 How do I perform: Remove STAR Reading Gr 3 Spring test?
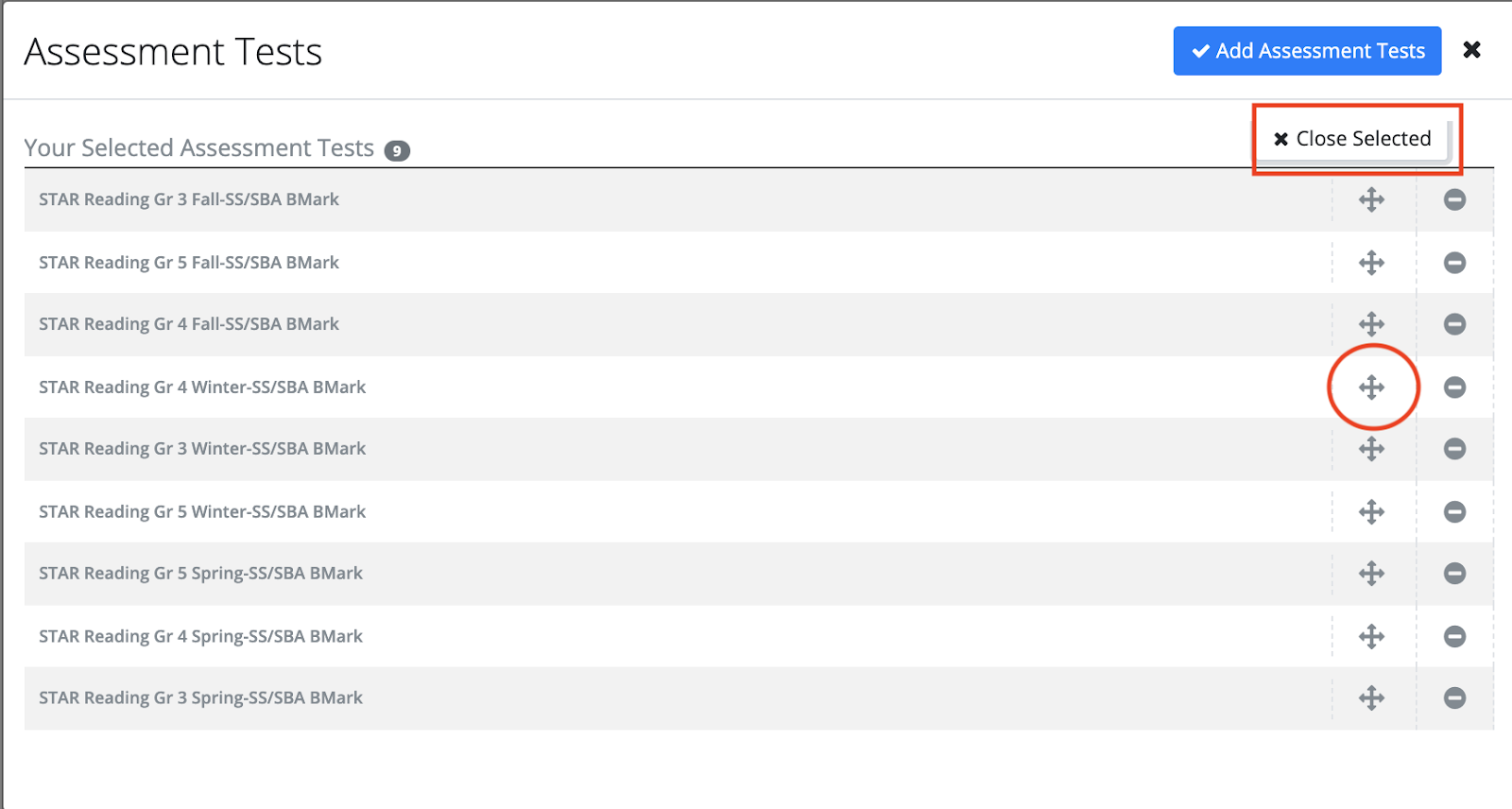pos(1454,698)
